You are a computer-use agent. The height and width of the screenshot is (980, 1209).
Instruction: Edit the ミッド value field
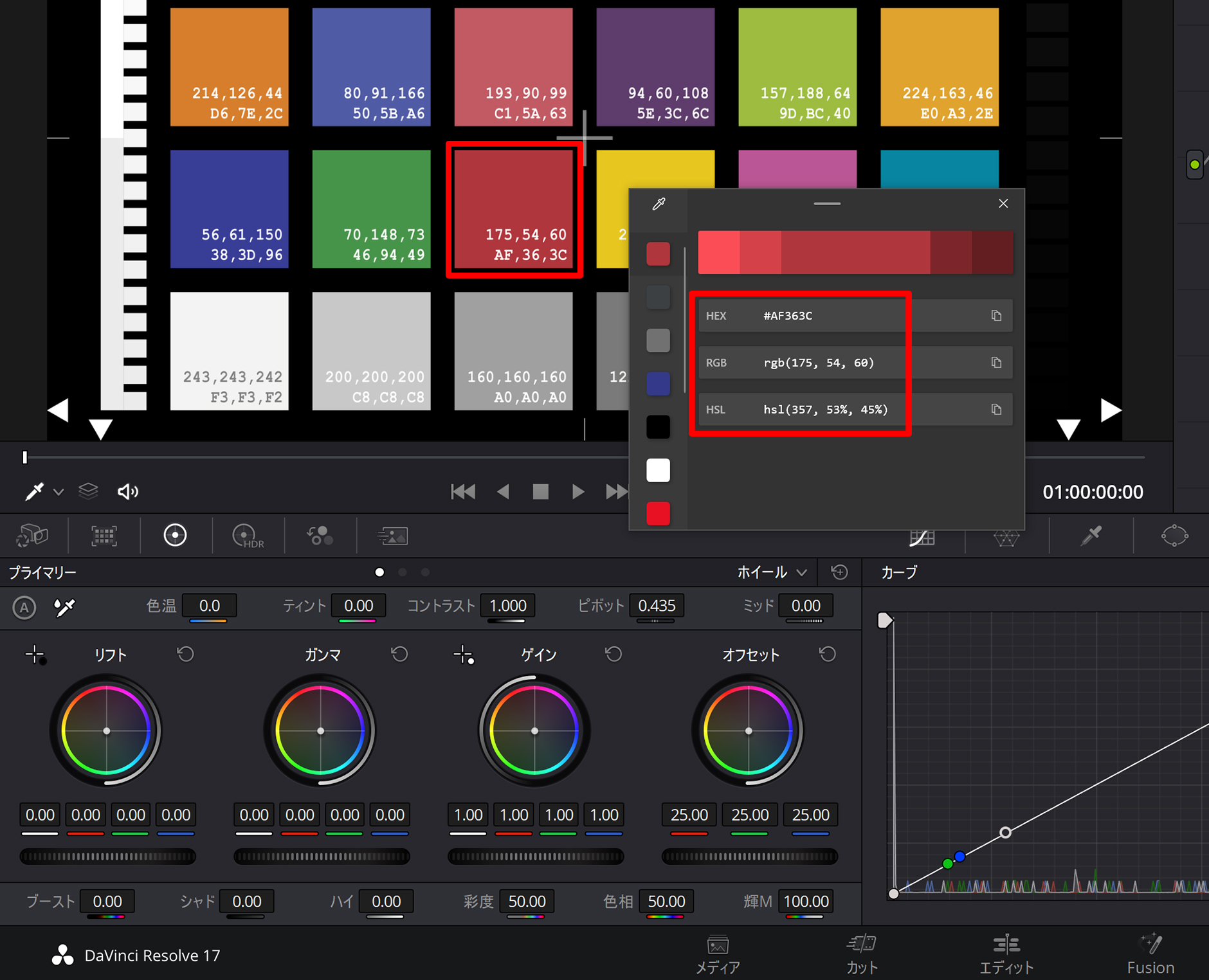(806, 606)
